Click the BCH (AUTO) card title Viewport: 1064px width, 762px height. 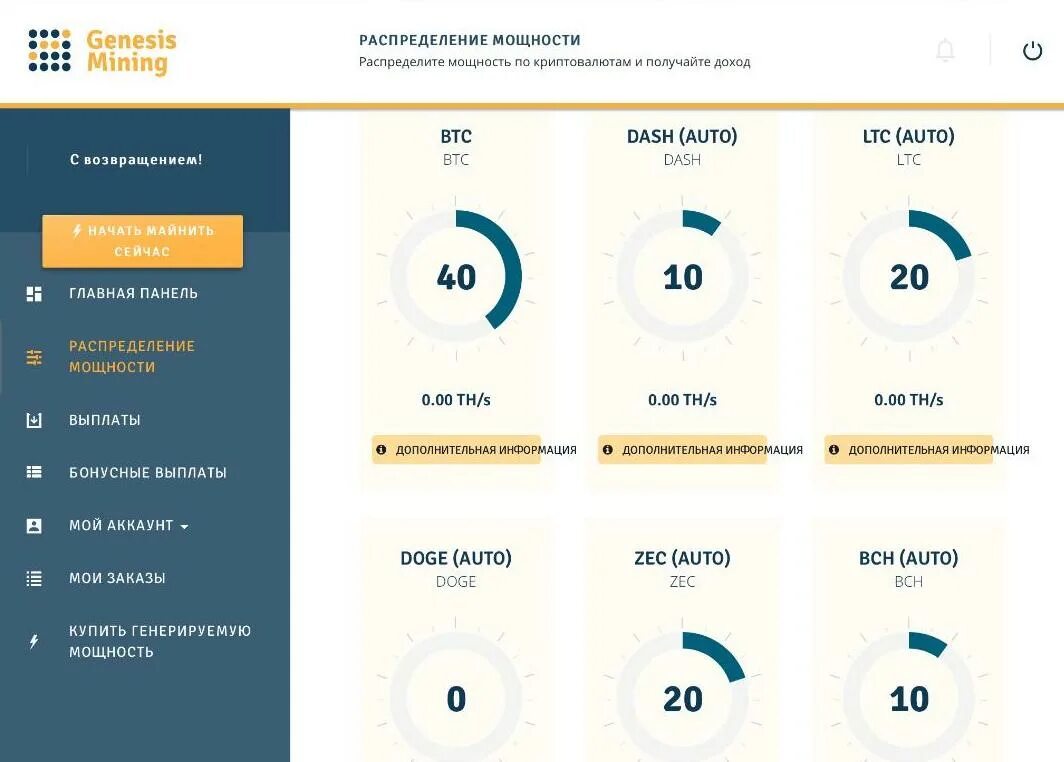coord(909,558)
